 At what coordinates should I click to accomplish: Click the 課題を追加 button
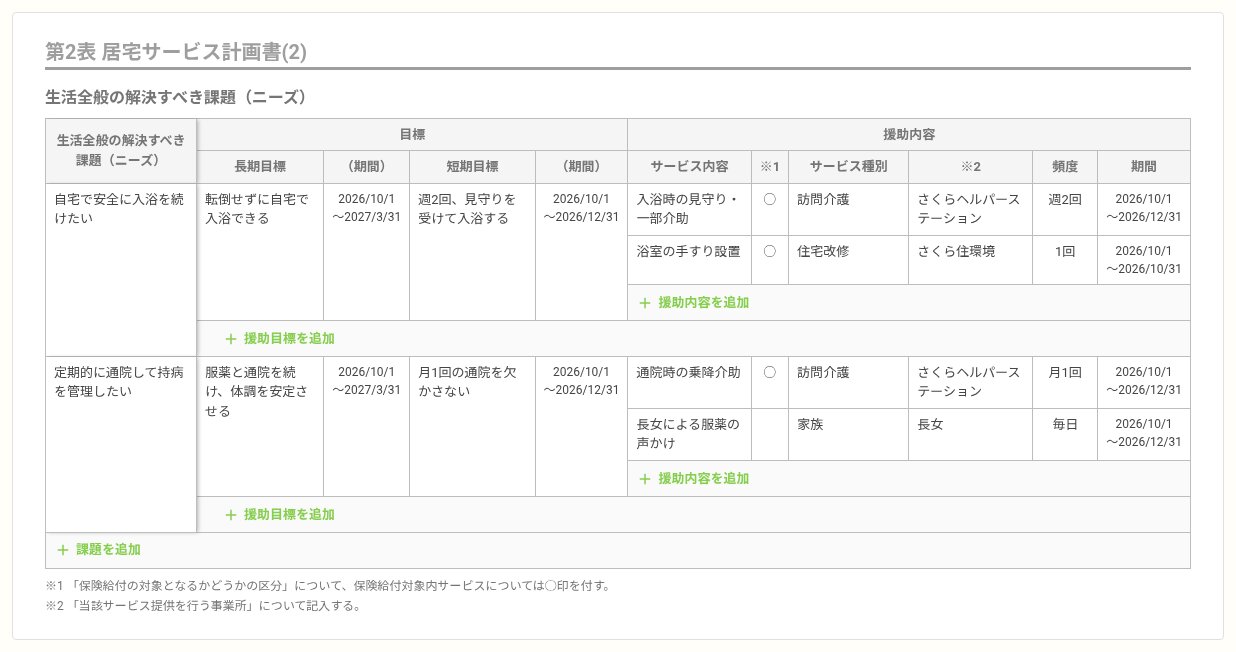[99, 550]
